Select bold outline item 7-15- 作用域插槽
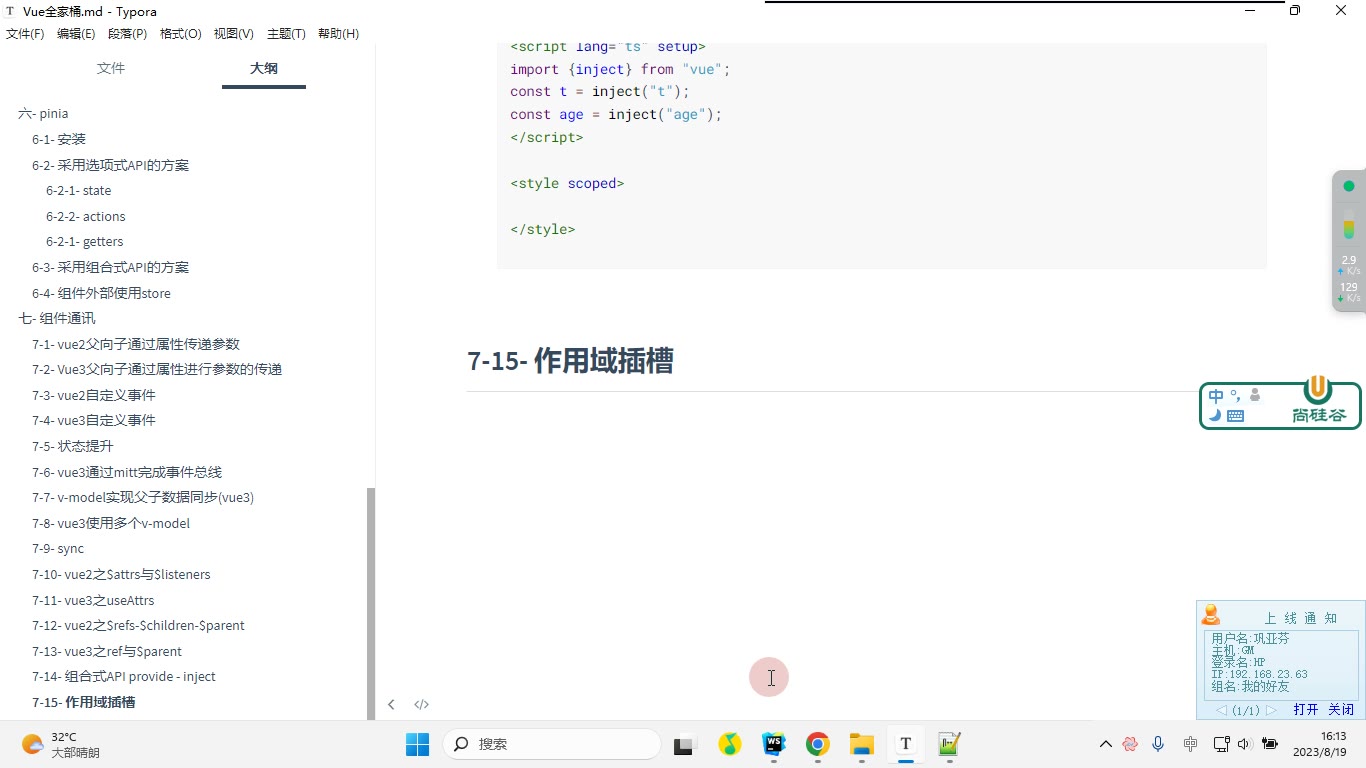The width and height of the screenshot is (1366, 768). click(84, 703)
